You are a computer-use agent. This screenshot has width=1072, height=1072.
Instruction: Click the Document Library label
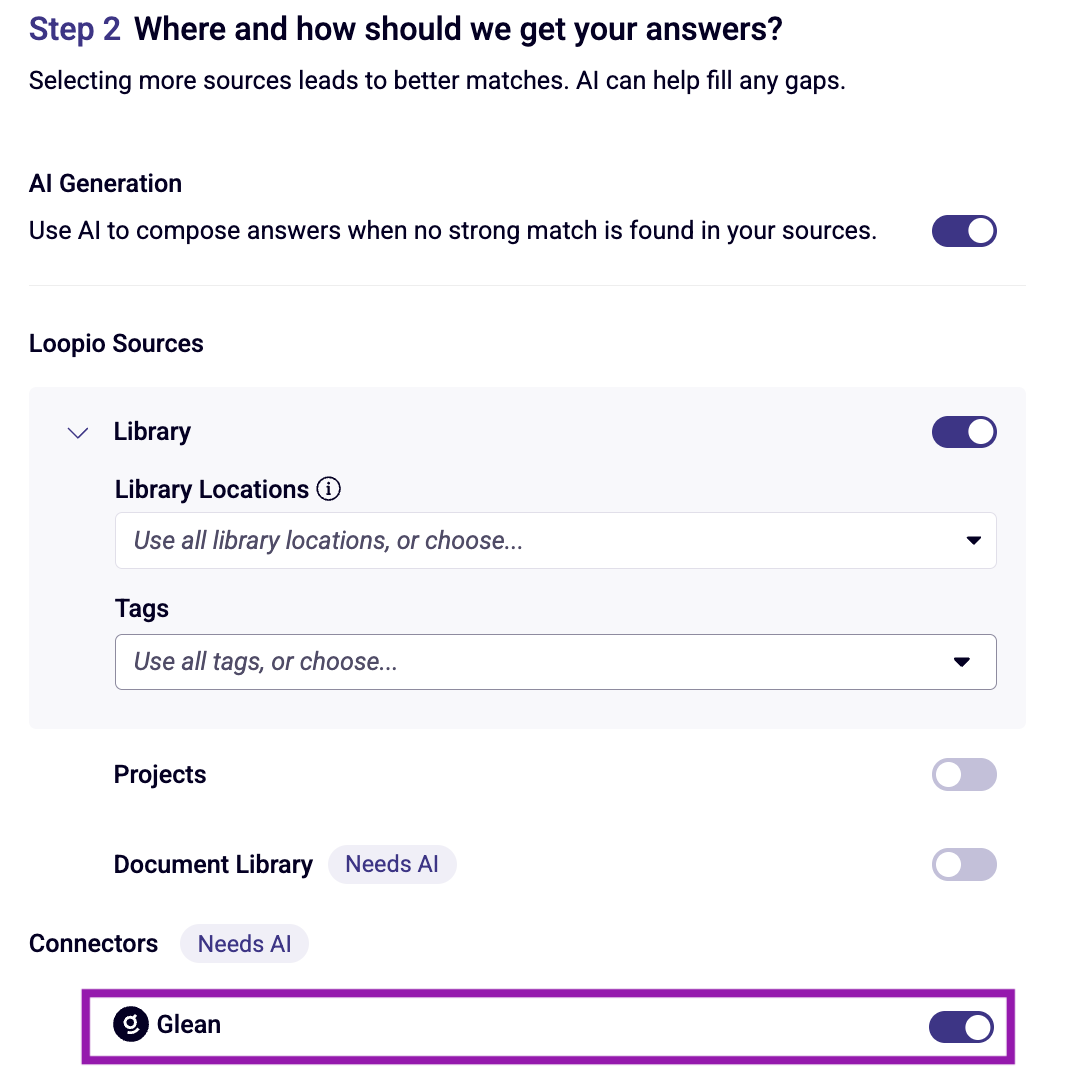(x=213, y=864)
